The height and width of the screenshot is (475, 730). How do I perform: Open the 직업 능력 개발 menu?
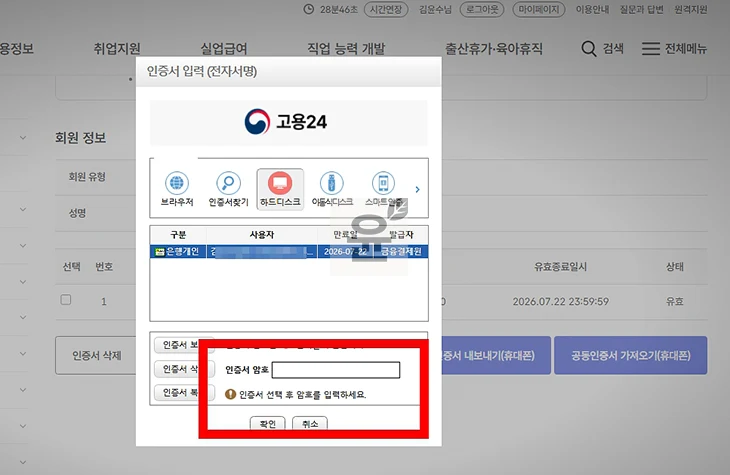[346, 48]
